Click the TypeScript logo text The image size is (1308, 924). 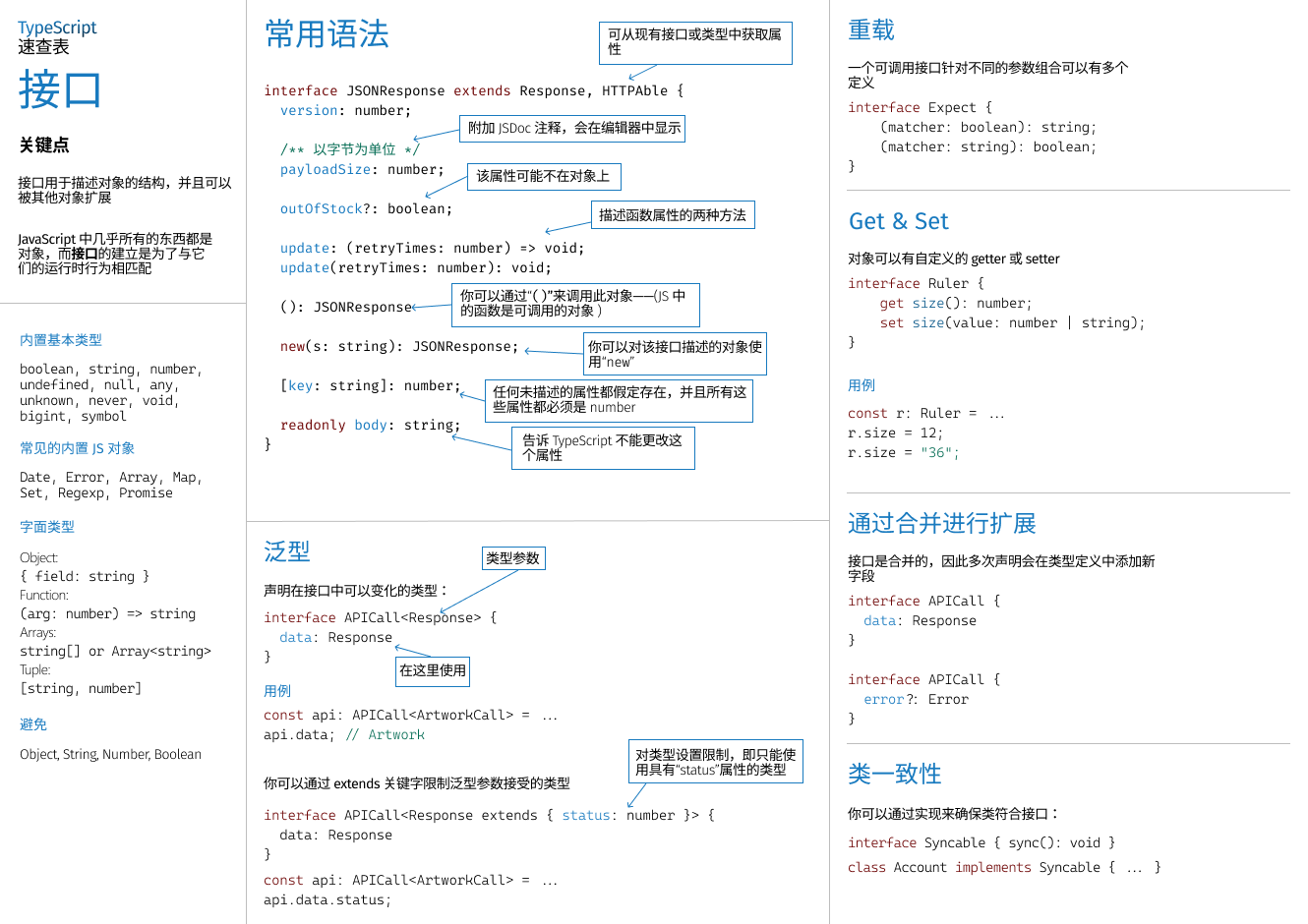[x=56, y=28]
